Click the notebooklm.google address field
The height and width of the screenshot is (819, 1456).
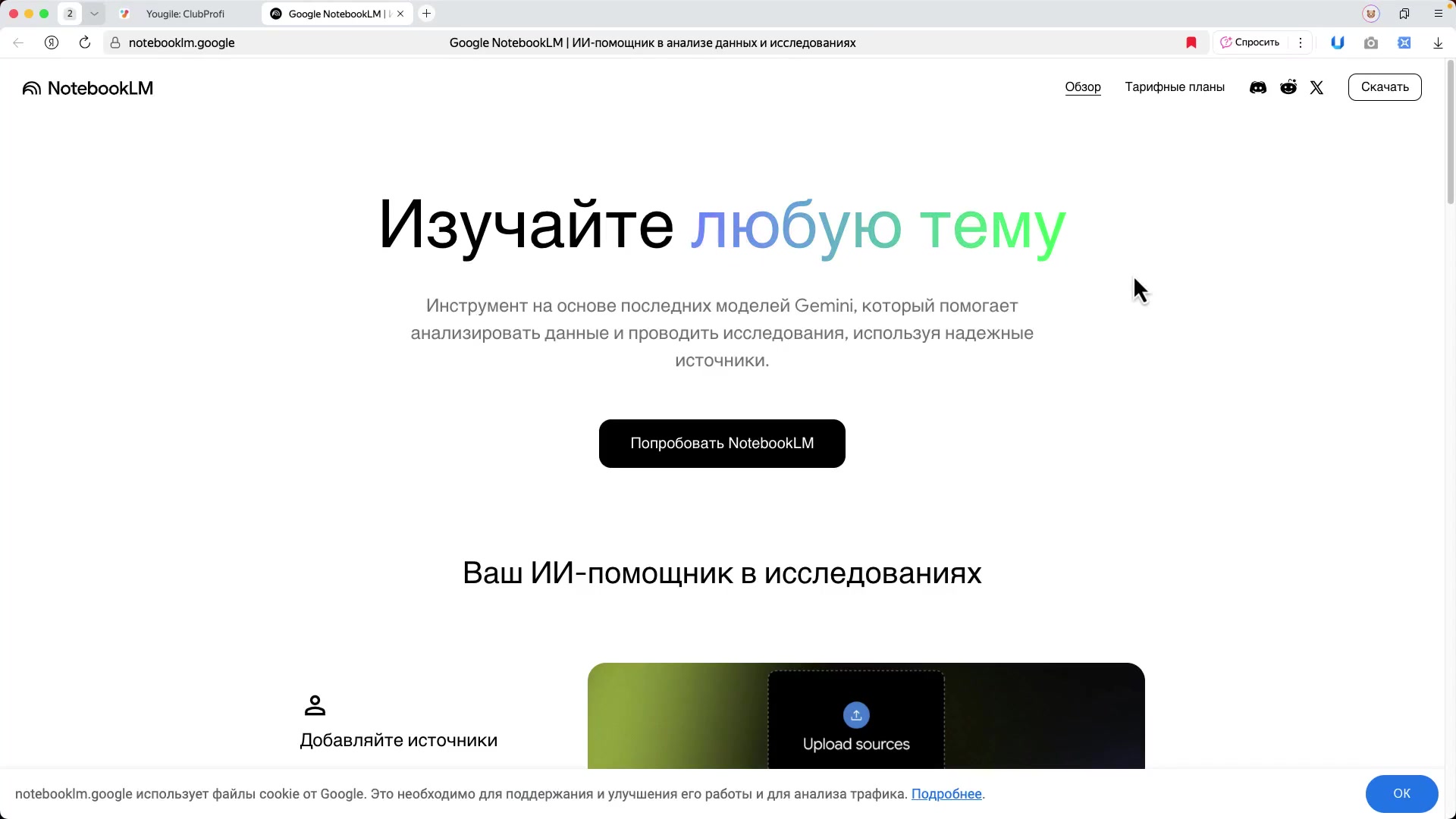pos(182,43)
